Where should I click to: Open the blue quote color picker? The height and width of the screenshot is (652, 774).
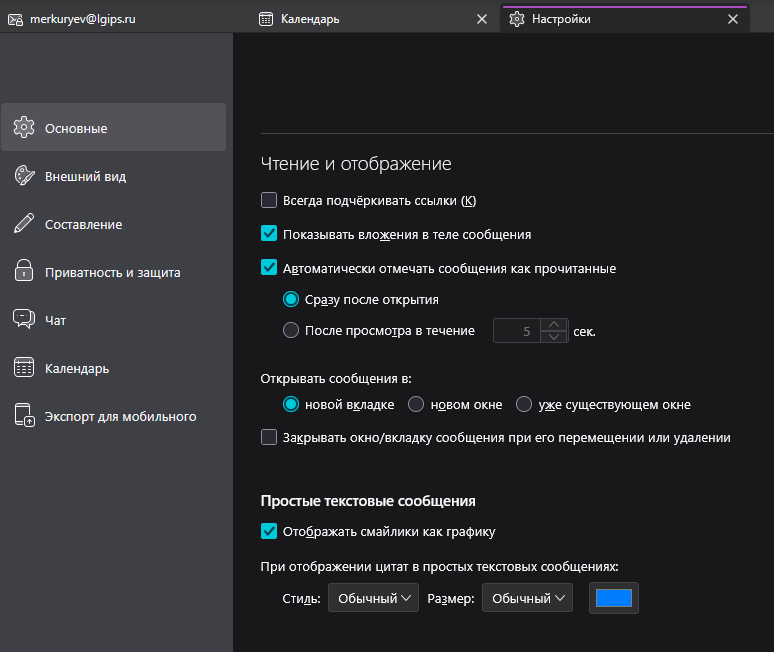(x=613, y=598)
